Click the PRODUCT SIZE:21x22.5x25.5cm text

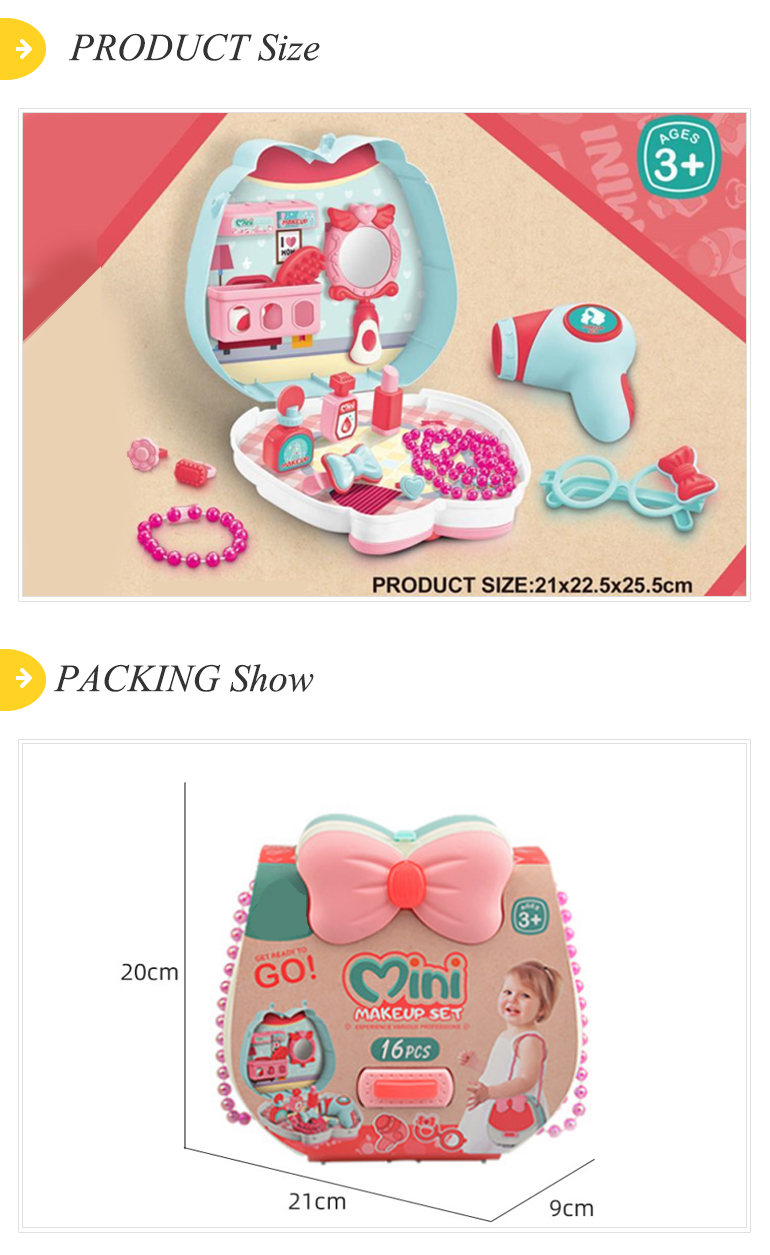pyautogui.click(x=532, y=584)
